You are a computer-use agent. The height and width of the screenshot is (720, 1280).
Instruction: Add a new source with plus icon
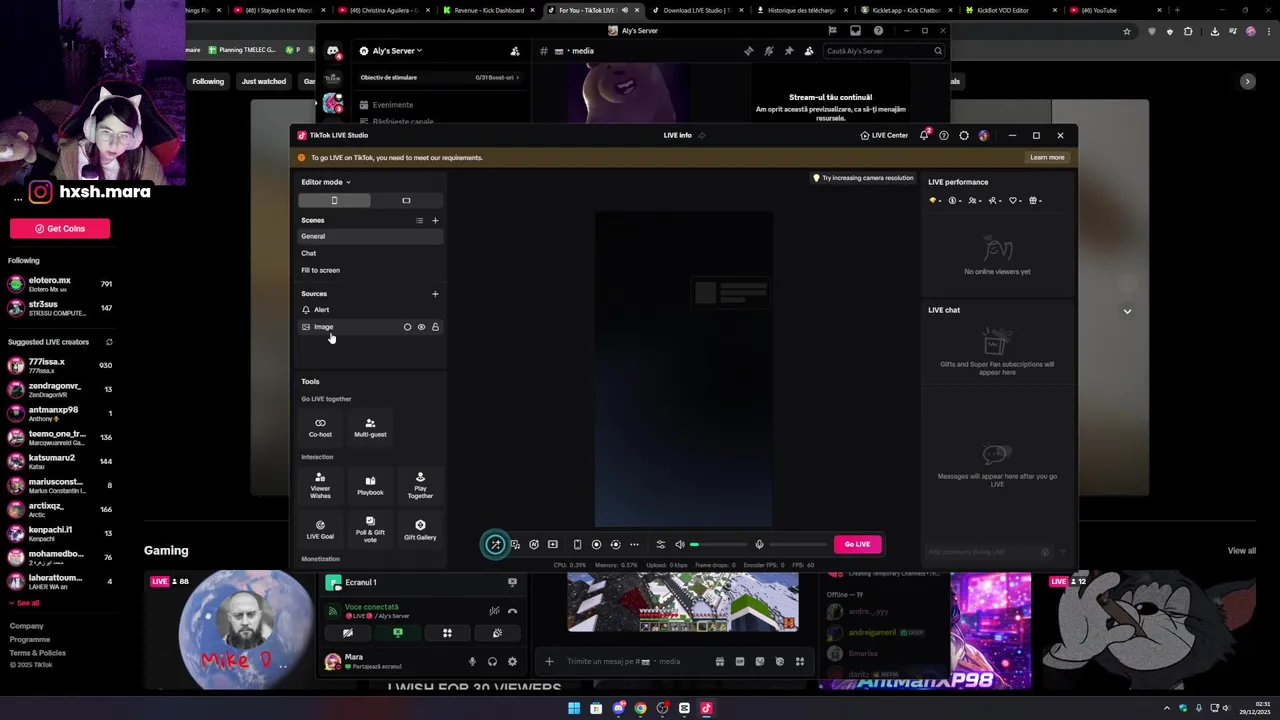(x=435, y=294)
